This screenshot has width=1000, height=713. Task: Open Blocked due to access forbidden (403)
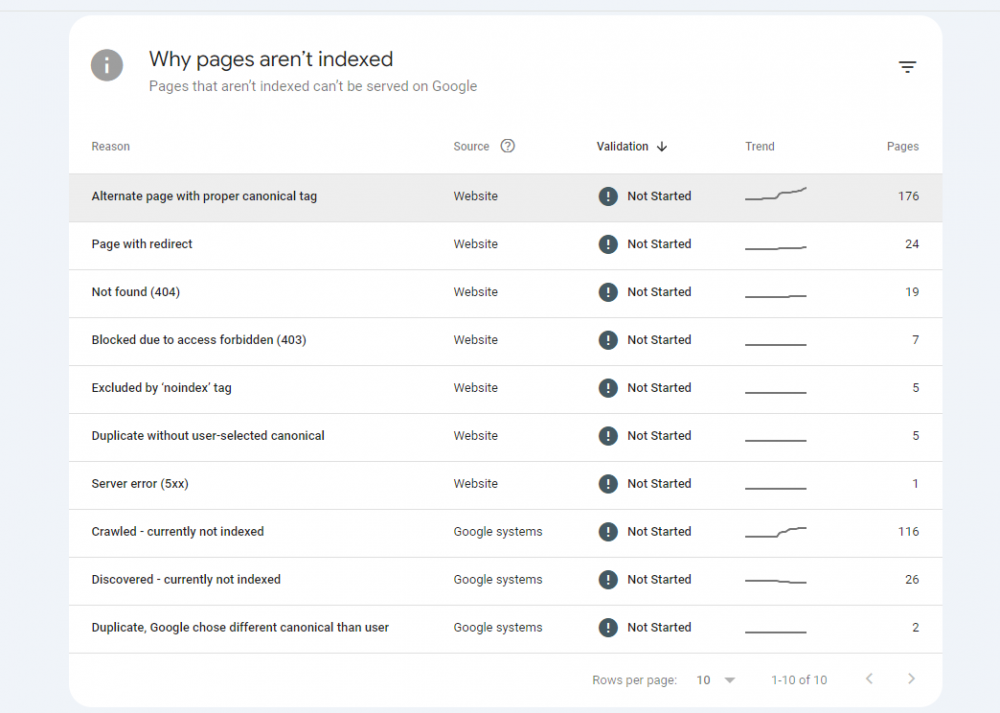(199, 340)
